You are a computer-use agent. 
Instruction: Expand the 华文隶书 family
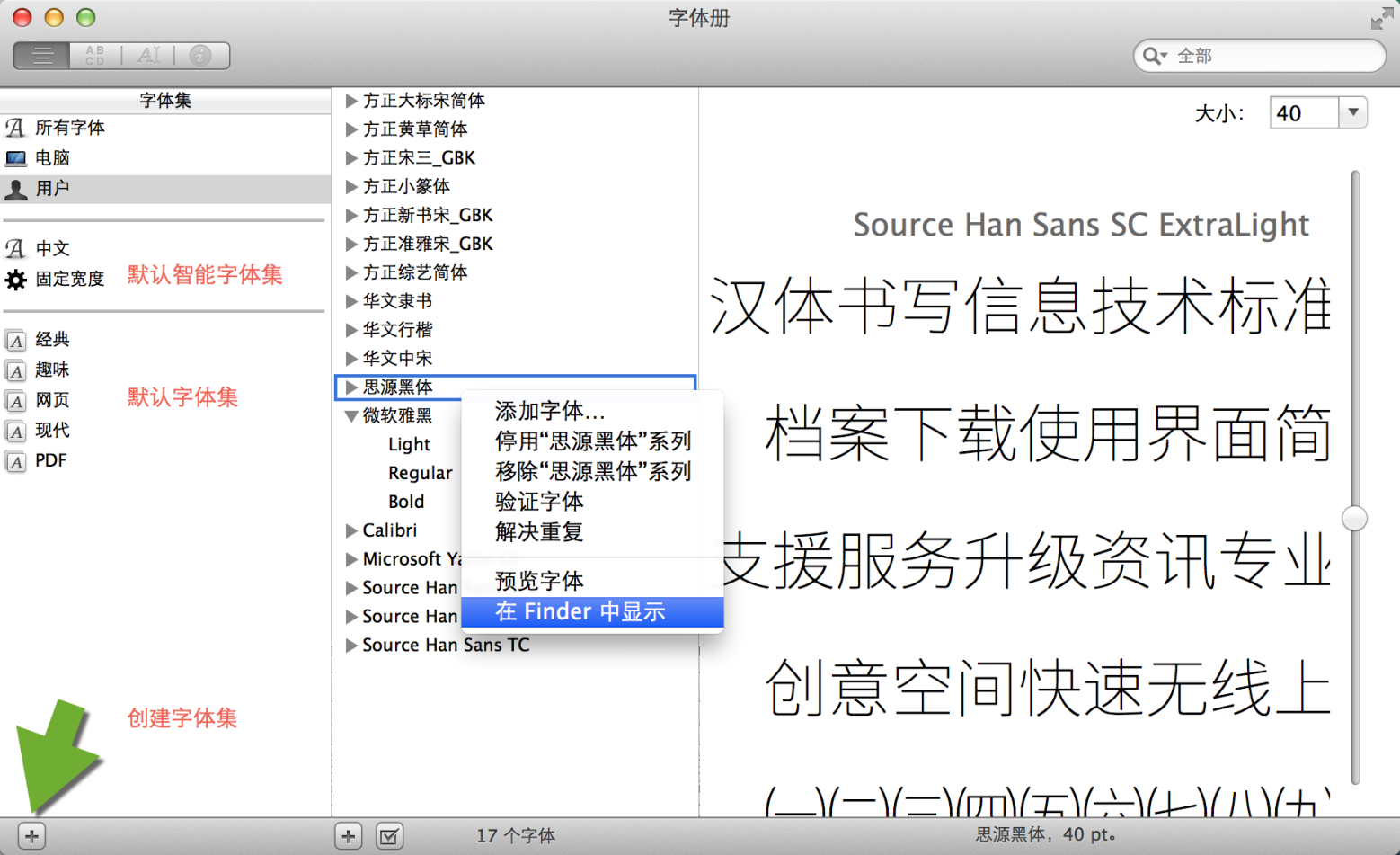[351, 301]
